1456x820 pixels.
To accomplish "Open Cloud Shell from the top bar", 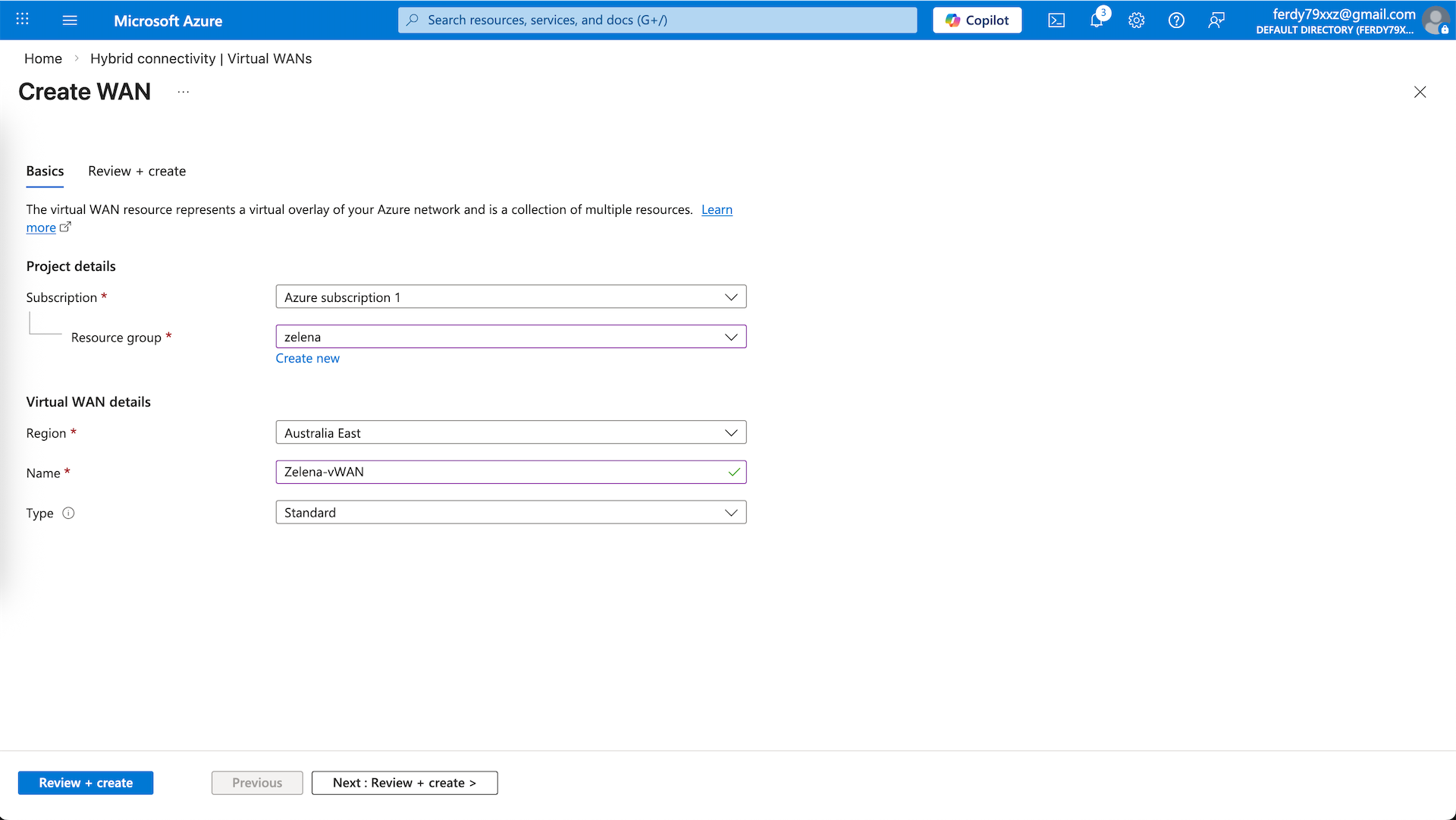I will click(x=1056, y=20).
